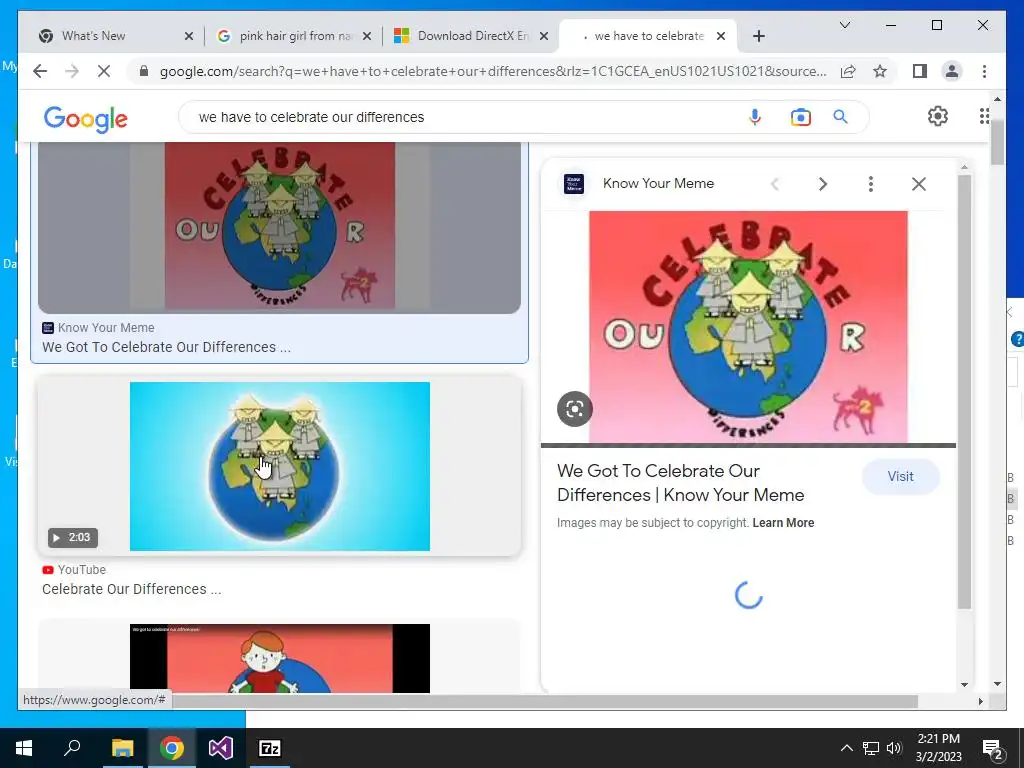Search by voice microphone icon

(x=754, y=117)
